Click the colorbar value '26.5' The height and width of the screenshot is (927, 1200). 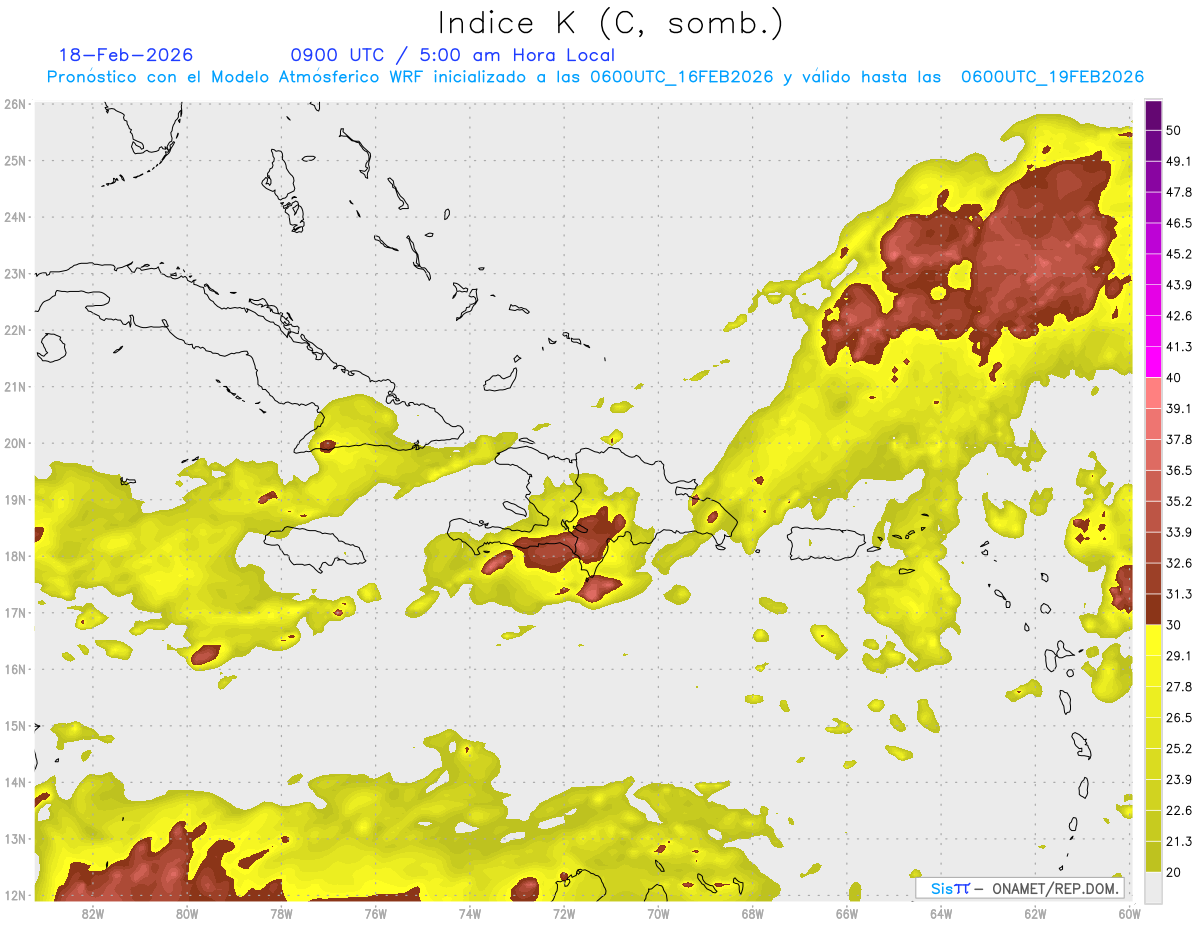point(1178,718)
